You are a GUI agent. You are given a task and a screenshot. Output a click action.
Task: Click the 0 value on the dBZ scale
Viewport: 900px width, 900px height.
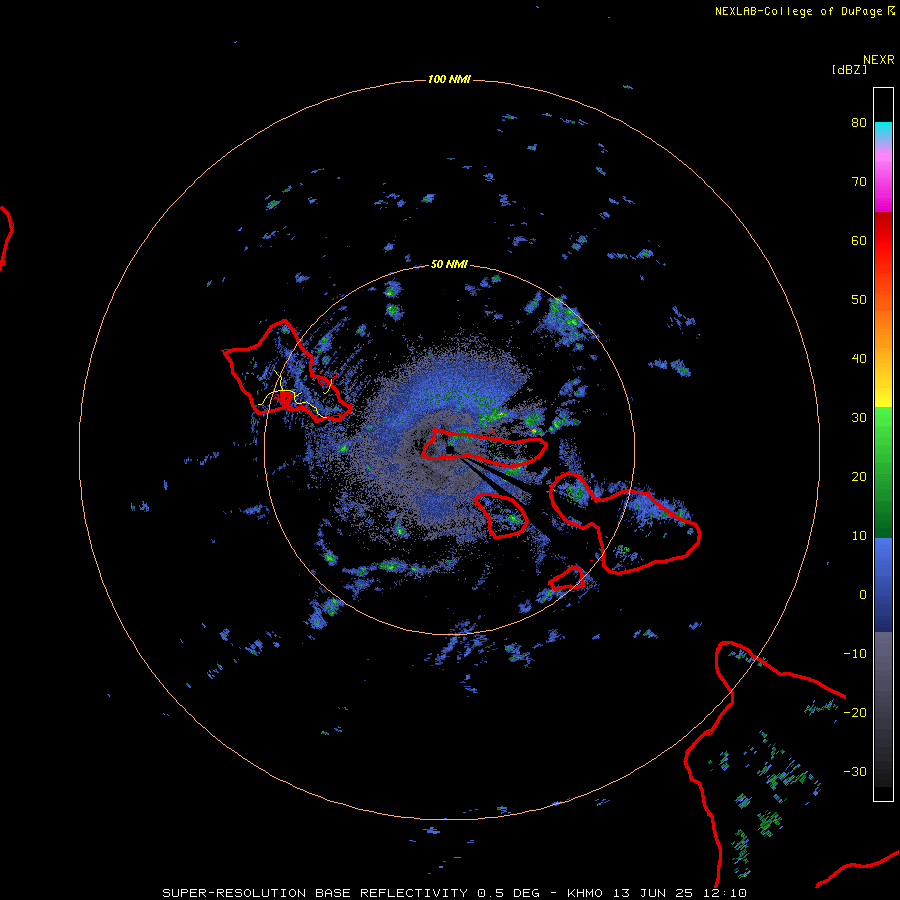[863, 595]
